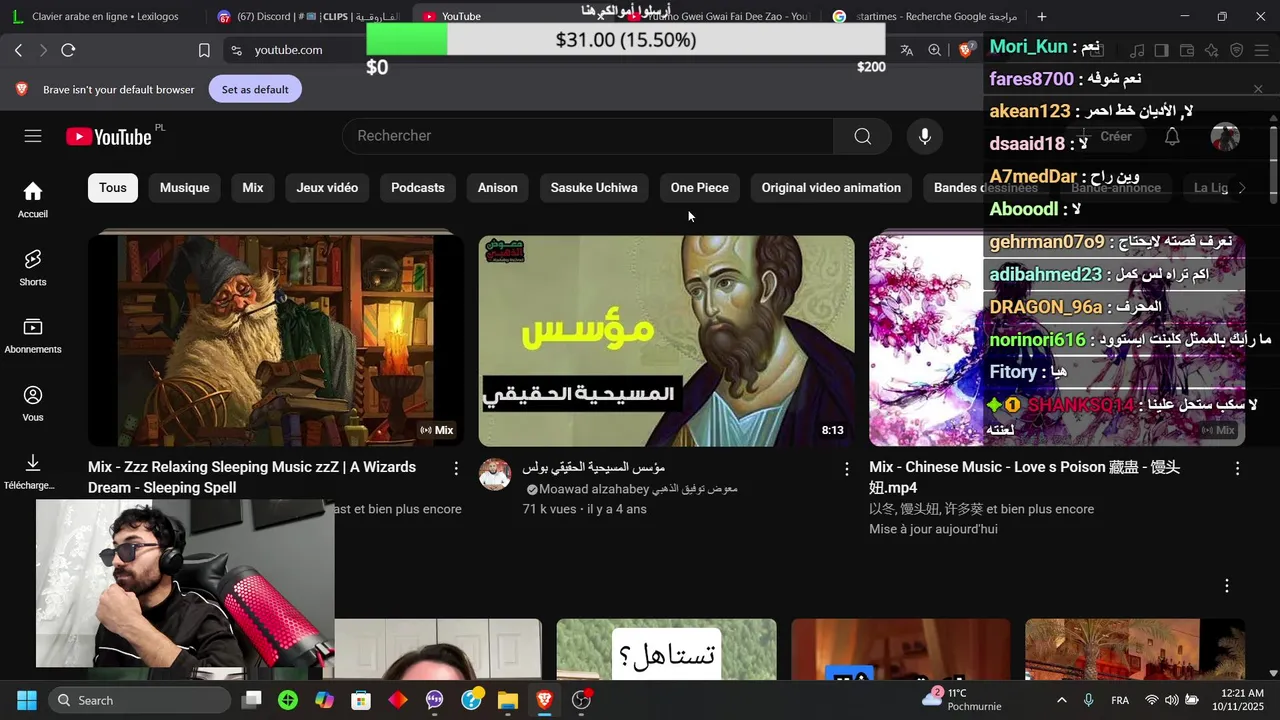Go back with the browser arrow
The width and height of the screenshot is (1280, 720).
point(19,50)
